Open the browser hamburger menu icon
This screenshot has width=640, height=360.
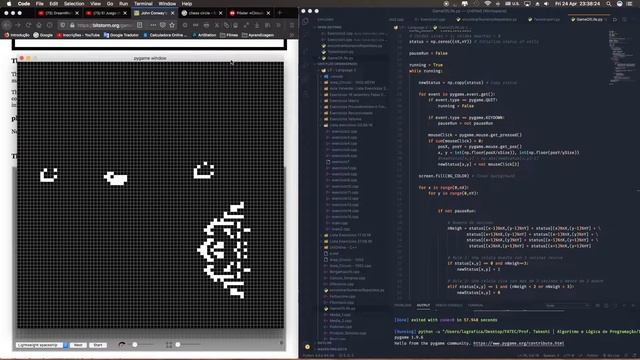291,25
